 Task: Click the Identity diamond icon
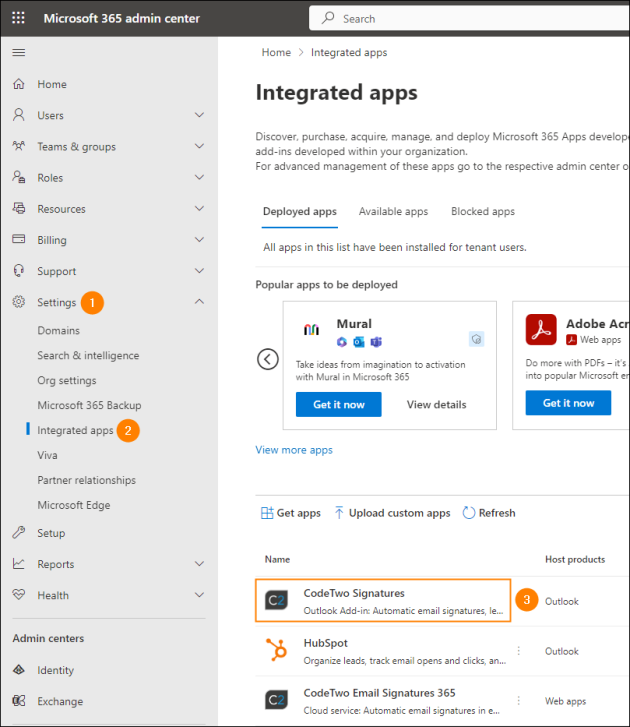tap(19, 670)
